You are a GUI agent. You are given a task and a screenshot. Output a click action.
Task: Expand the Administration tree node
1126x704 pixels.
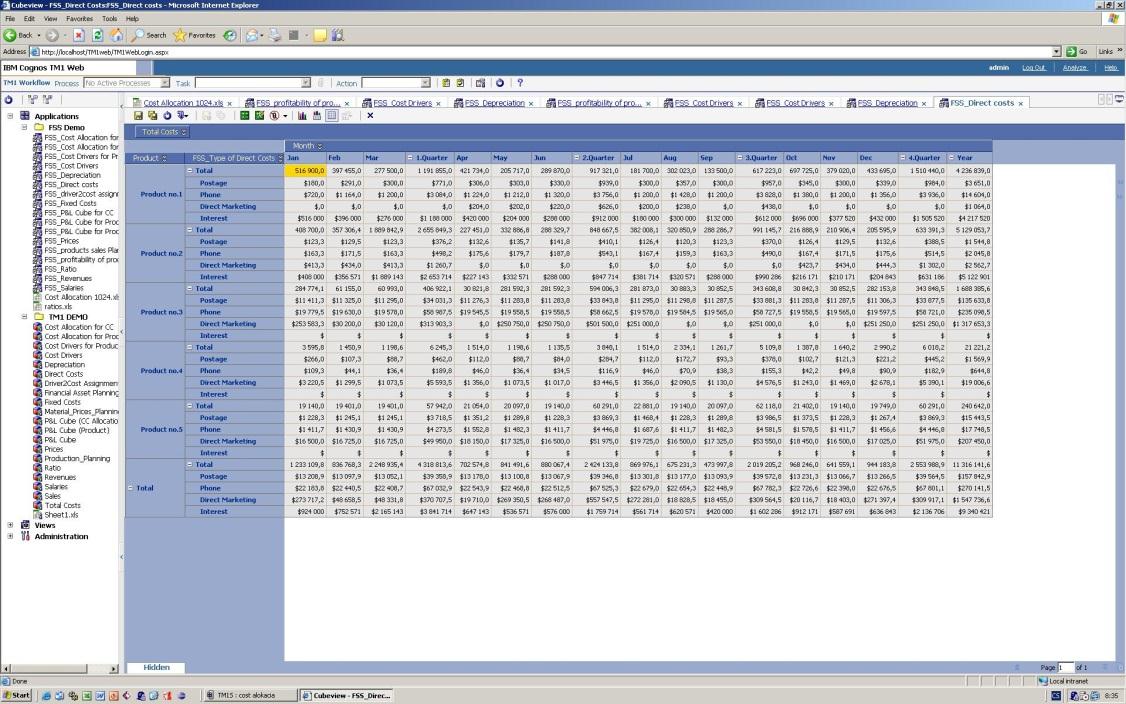point(10,537)
